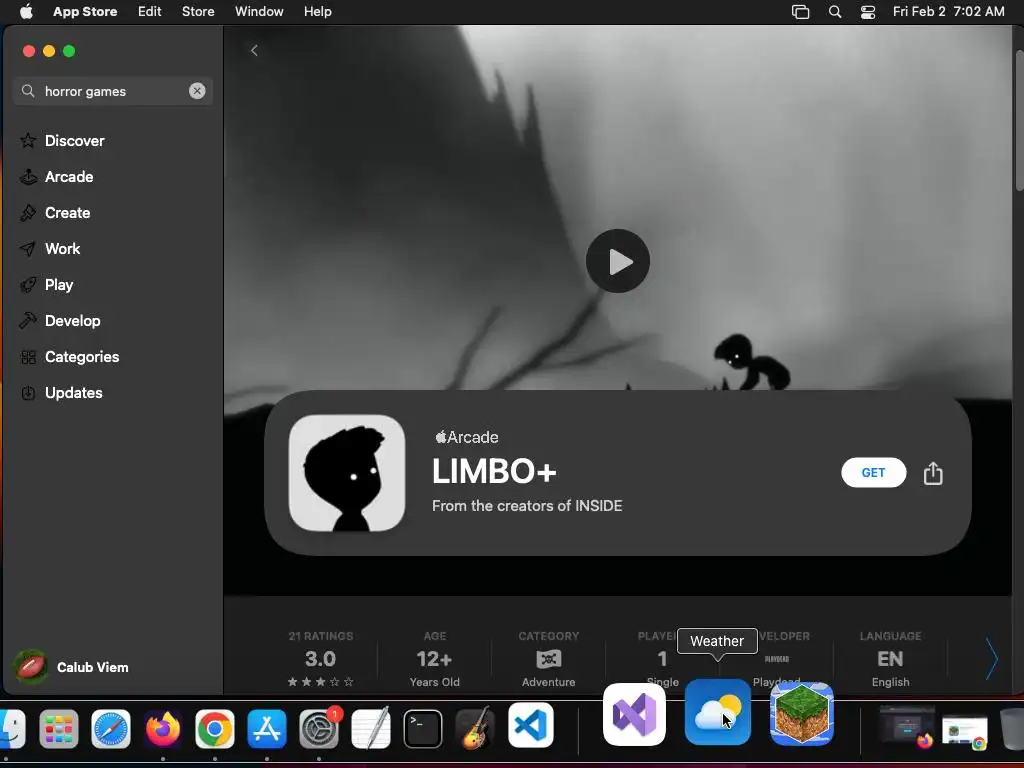The width and height of the screenshot is (1024, 768).
Task: Get the LIMBO+ game
Action: pyautogui.click(x=873, y=472)
